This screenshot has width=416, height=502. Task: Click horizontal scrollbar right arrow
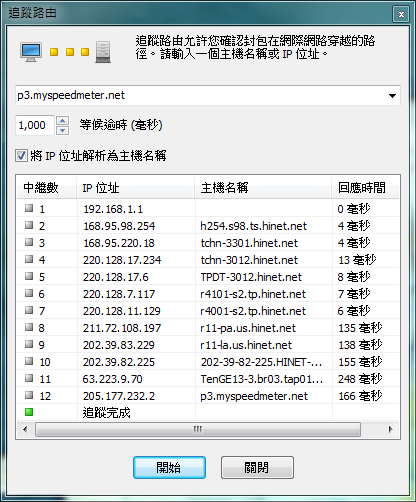(390, 429)
